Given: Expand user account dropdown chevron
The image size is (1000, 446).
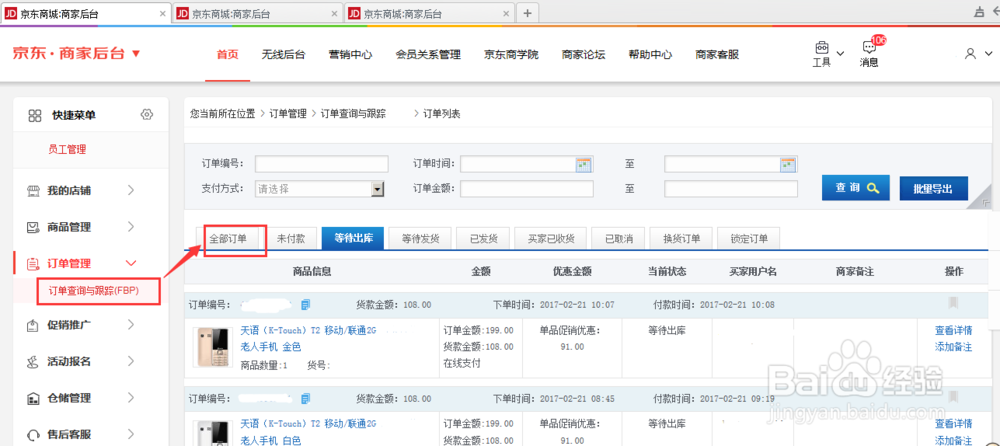Looking at the screenshot, I should click(988, 54).
